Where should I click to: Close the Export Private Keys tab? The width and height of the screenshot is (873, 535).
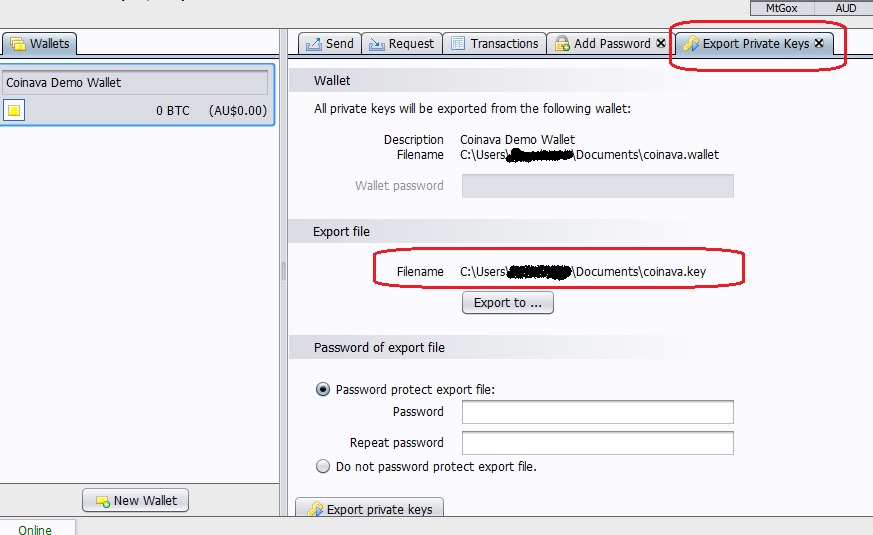coord(819,43)
